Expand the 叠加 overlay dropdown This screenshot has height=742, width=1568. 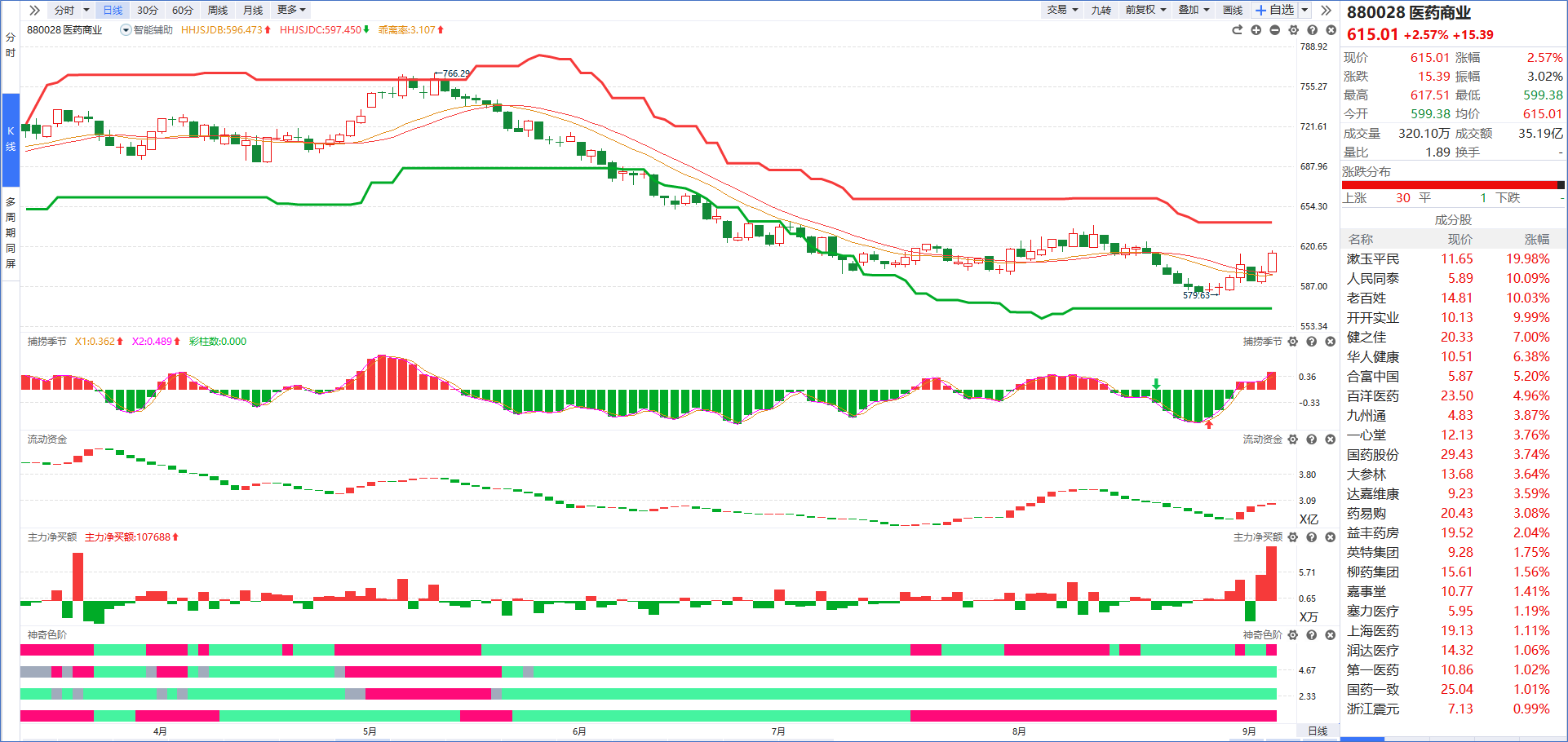(1193, 10)
